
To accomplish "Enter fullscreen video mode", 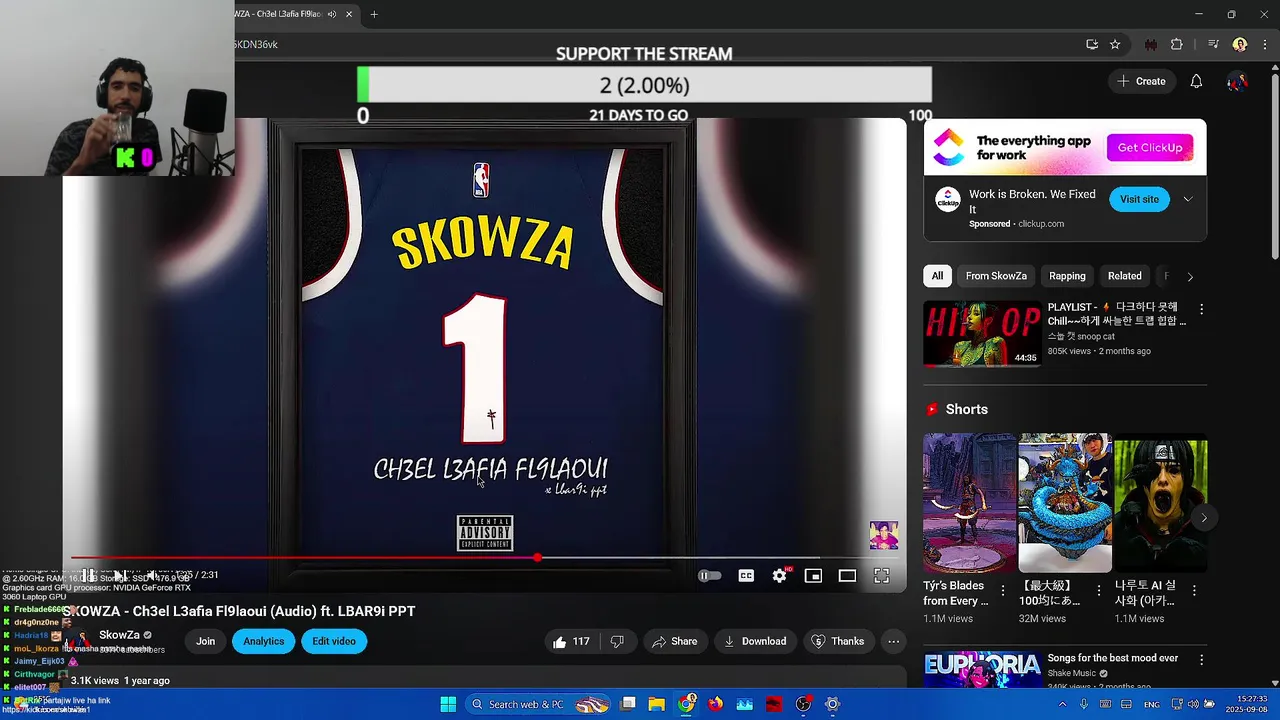I will (881, 576).
